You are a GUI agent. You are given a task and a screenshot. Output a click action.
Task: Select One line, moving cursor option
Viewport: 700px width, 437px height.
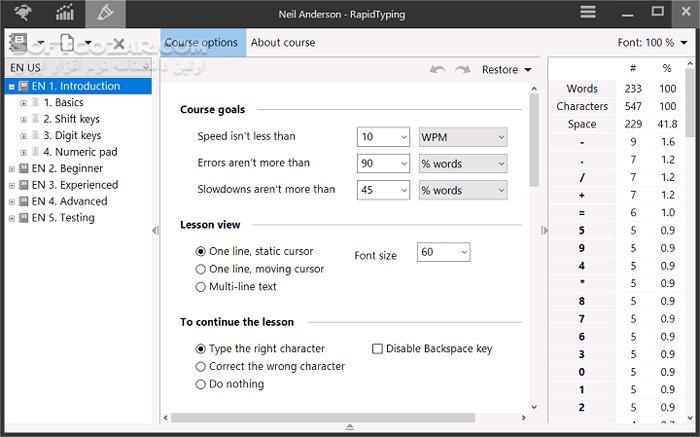tap(201, 269)
